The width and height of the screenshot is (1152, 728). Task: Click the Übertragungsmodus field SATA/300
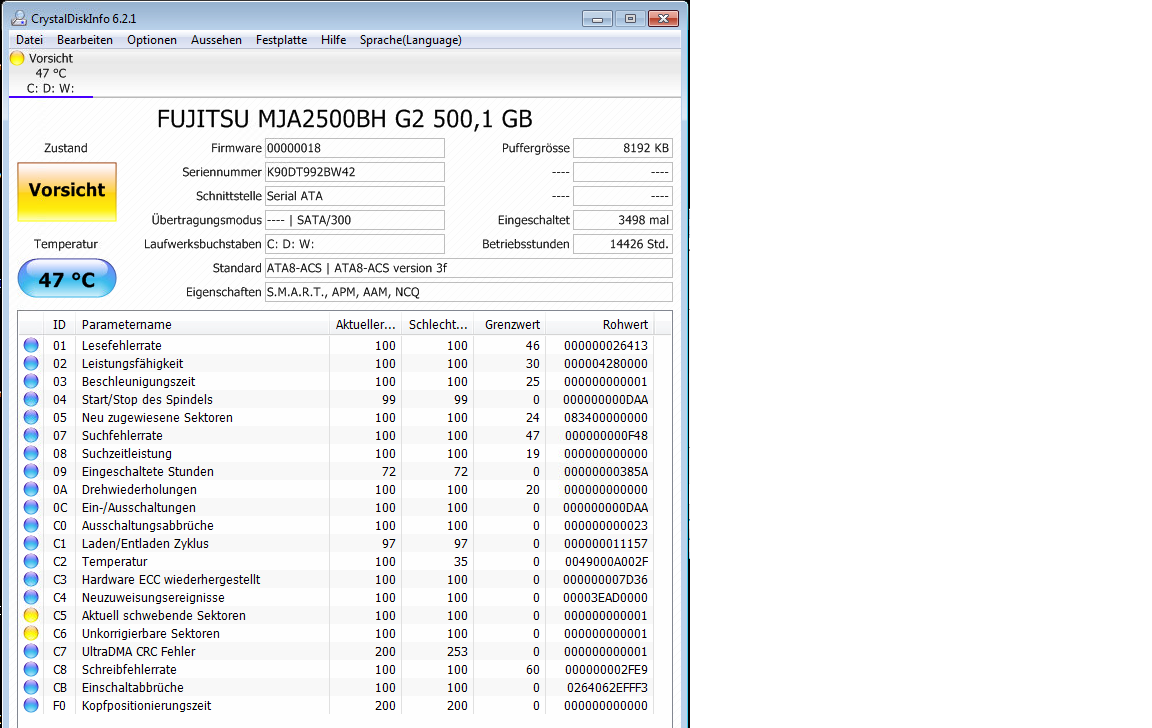pyautogui.click(x=355, y=220)
